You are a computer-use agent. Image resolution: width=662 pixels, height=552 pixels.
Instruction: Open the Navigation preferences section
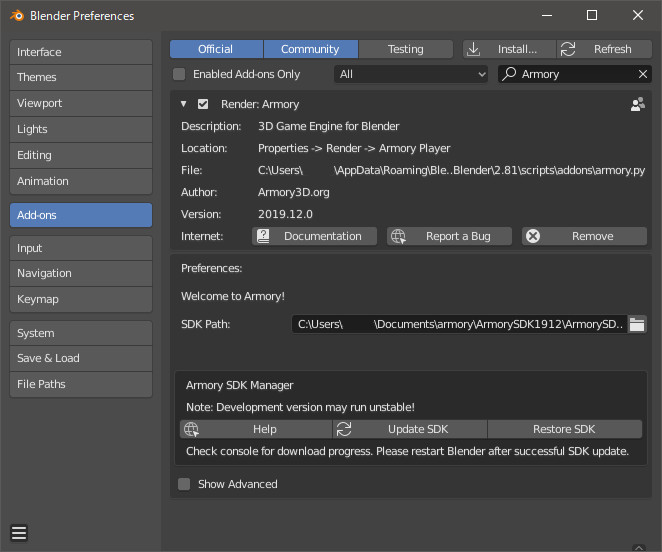pyautogui.click(x=81, y=273)
